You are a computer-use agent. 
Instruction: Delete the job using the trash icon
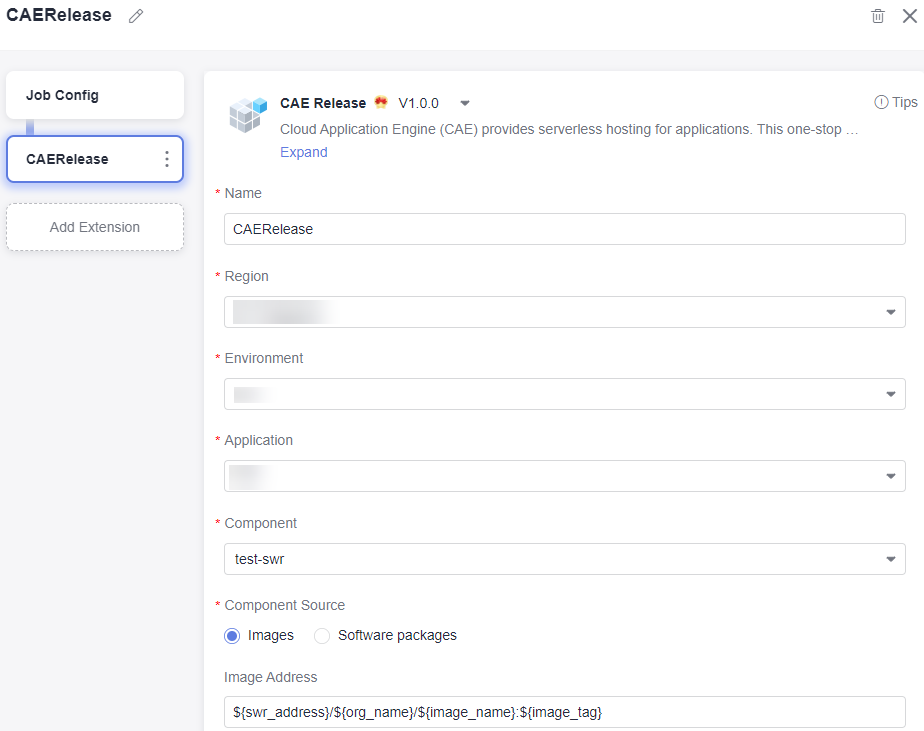(877, 16)
